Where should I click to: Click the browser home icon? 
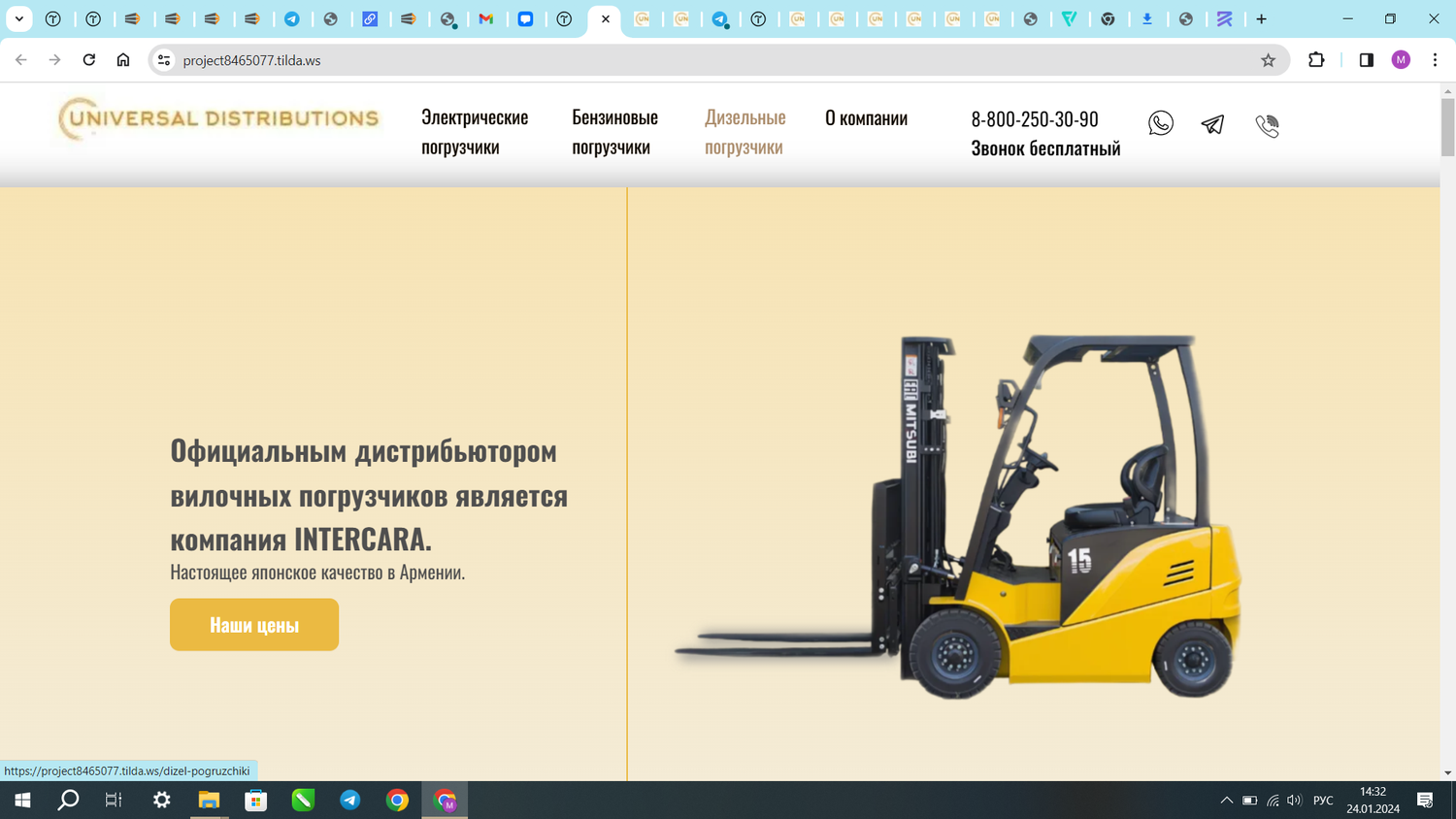[123, 60]
